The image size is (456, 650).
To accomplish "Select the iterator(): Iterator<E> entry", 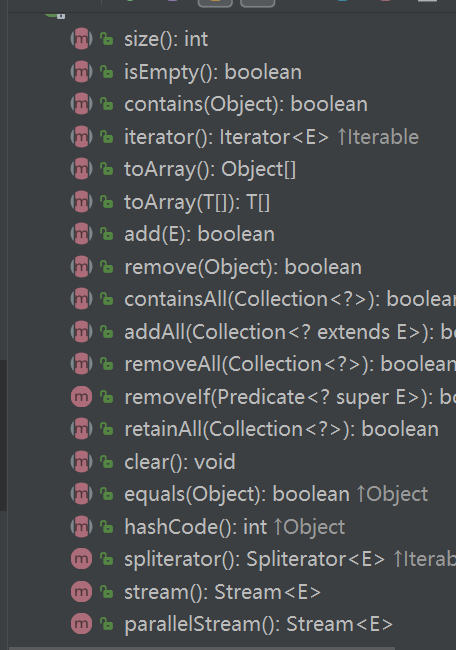I will click(226, 137).
